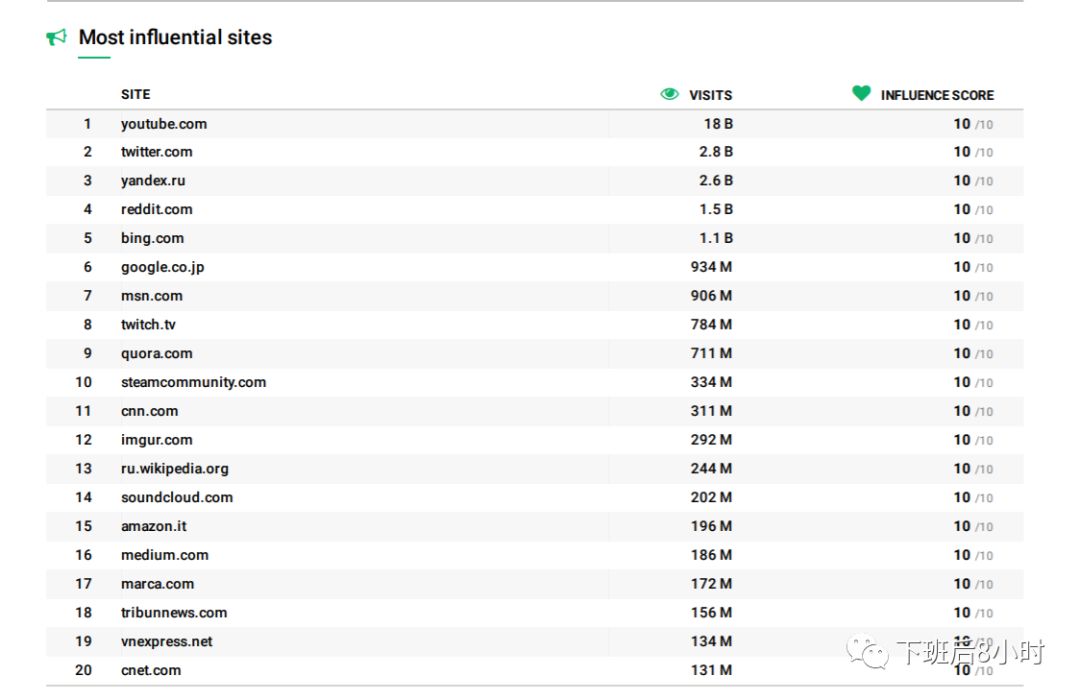Select the "2.6 B" visits cell
1080x700 pixels.
tap(716, 181)
